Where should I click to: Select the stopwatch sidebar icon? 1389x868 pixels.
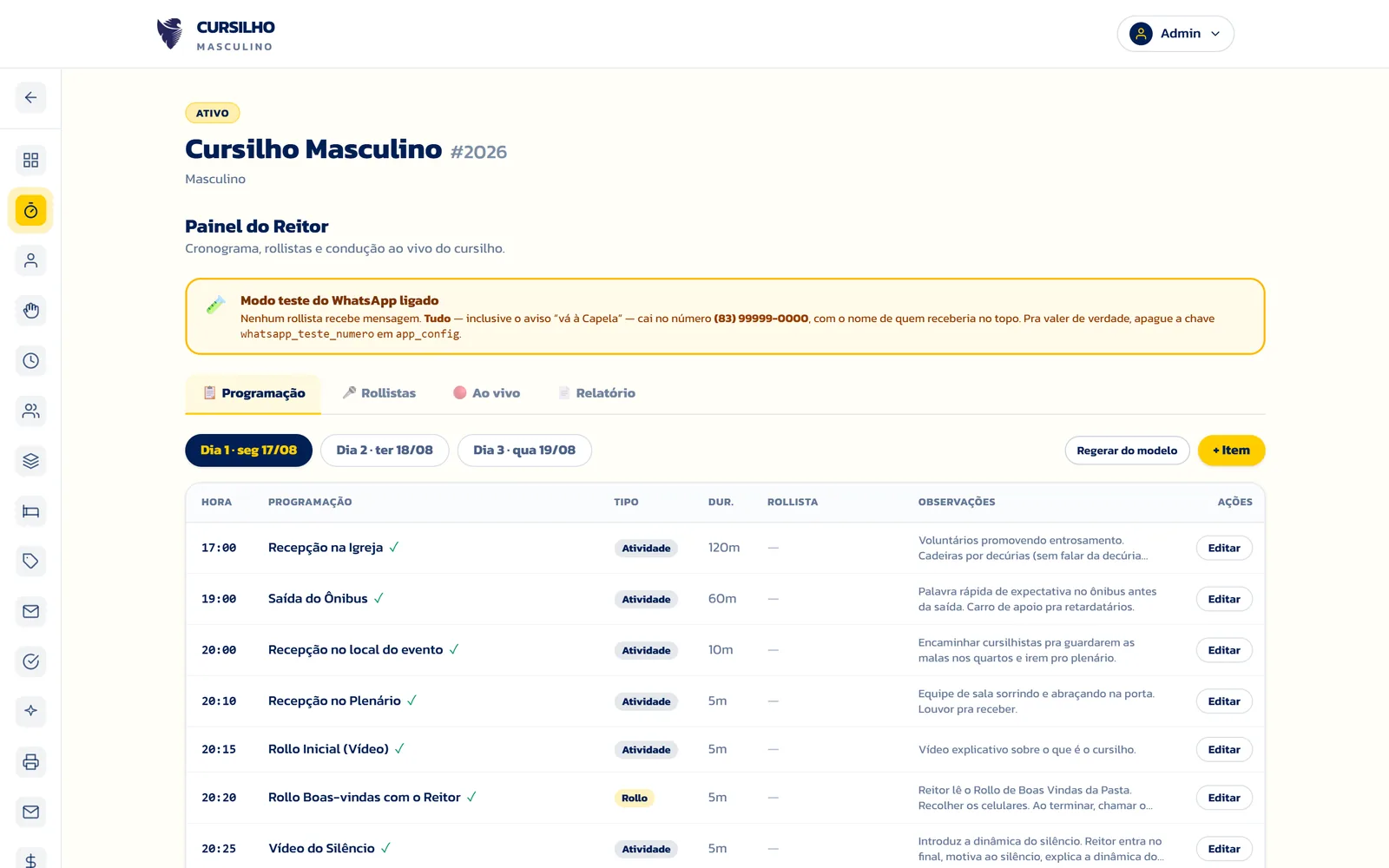point(30,210)
